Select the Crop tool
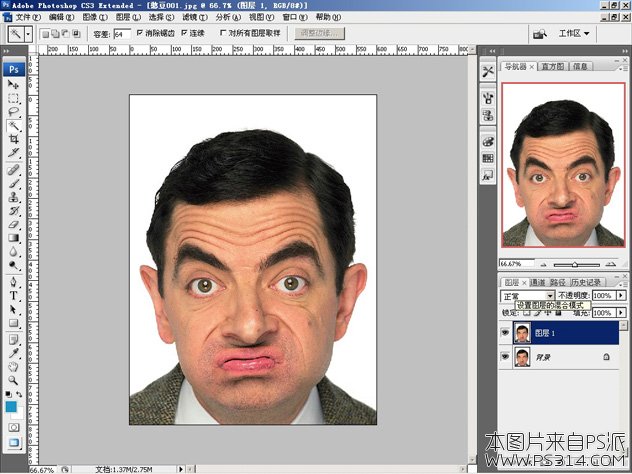This screenshot has height=474, width=632. tap(14, 140)
